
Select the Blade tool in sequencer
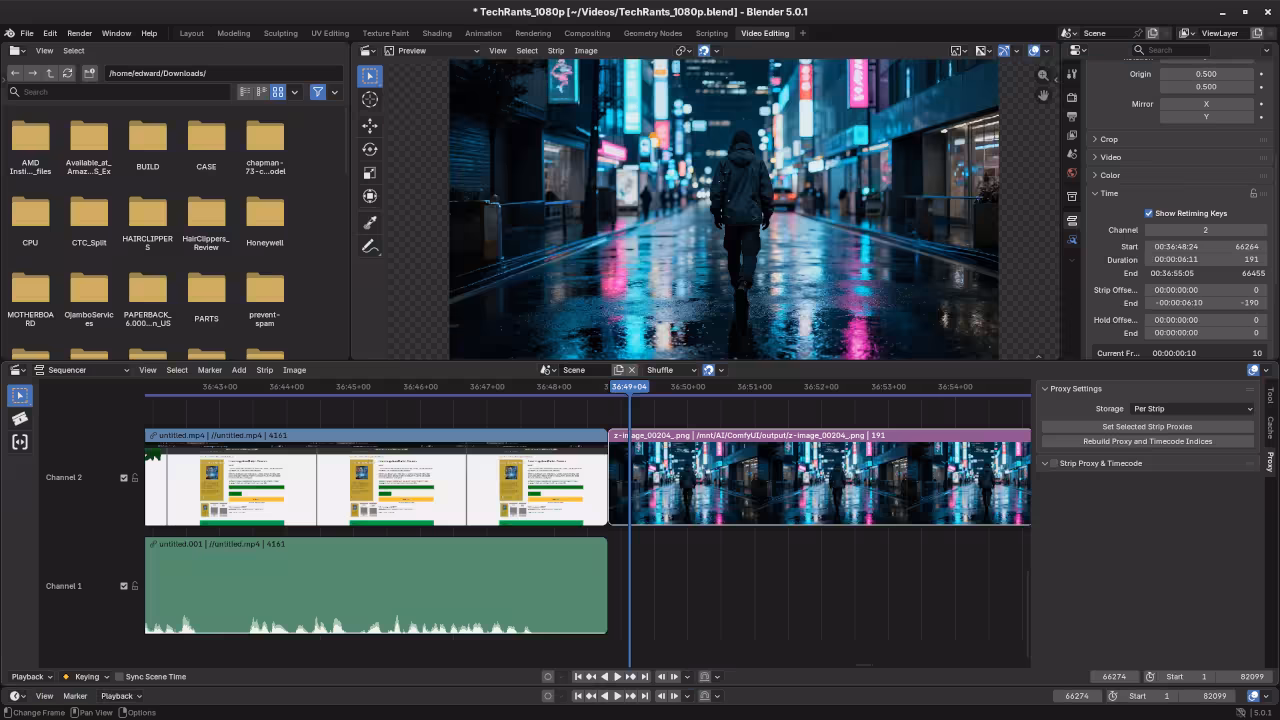click(x=20, y=419)
